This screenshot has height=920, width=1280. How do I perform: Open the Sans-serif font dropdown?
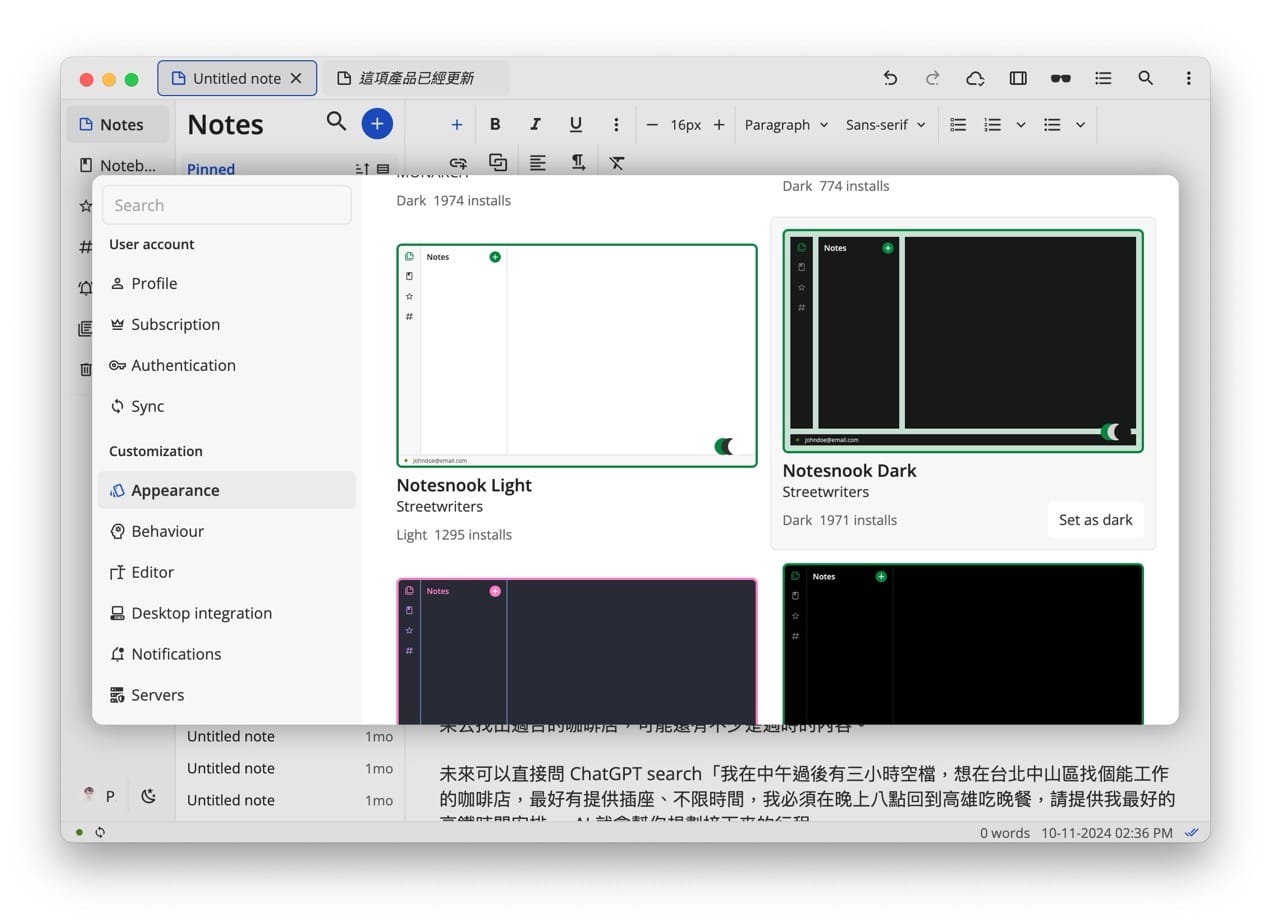click(x=885, y=125)
